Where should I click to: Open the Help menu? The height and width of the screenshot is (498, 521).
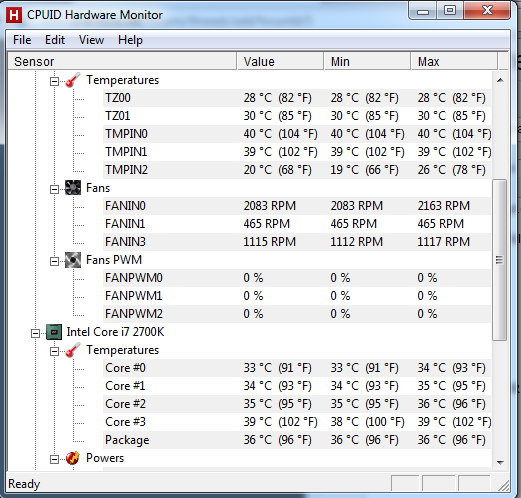point(130,40)
